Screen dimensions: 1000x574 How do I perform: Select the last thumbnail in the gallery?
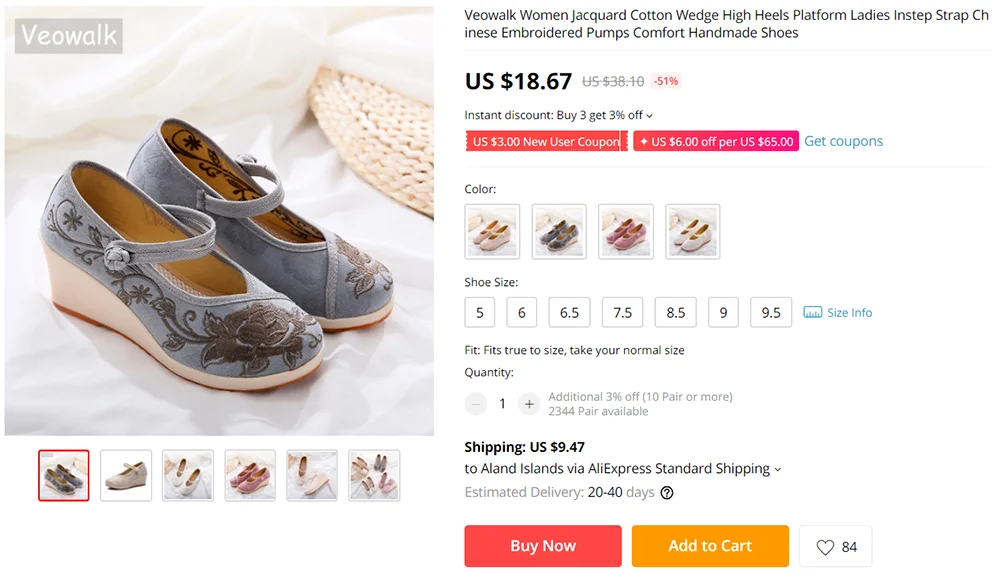pyautogui.click(x=374, y=475)
